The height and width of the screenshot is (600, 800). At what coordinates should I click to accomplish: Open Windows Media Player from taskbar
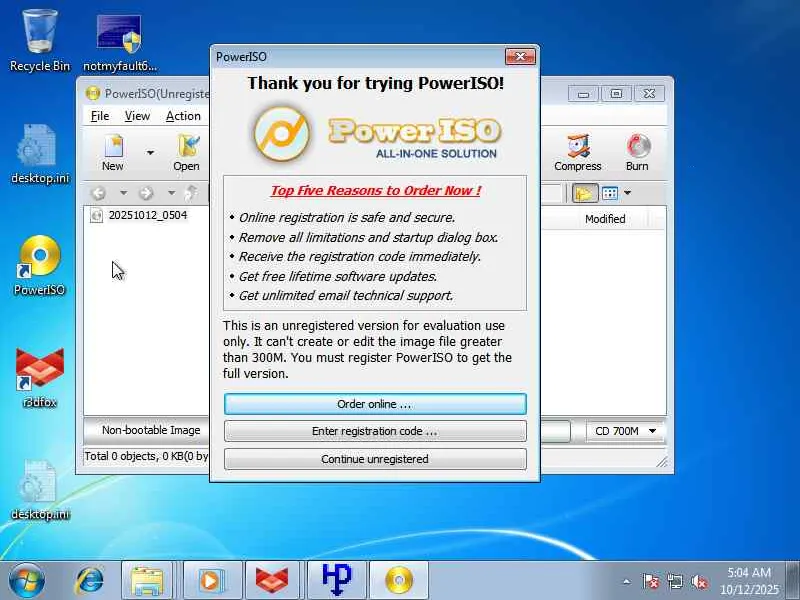pos(210,581)
